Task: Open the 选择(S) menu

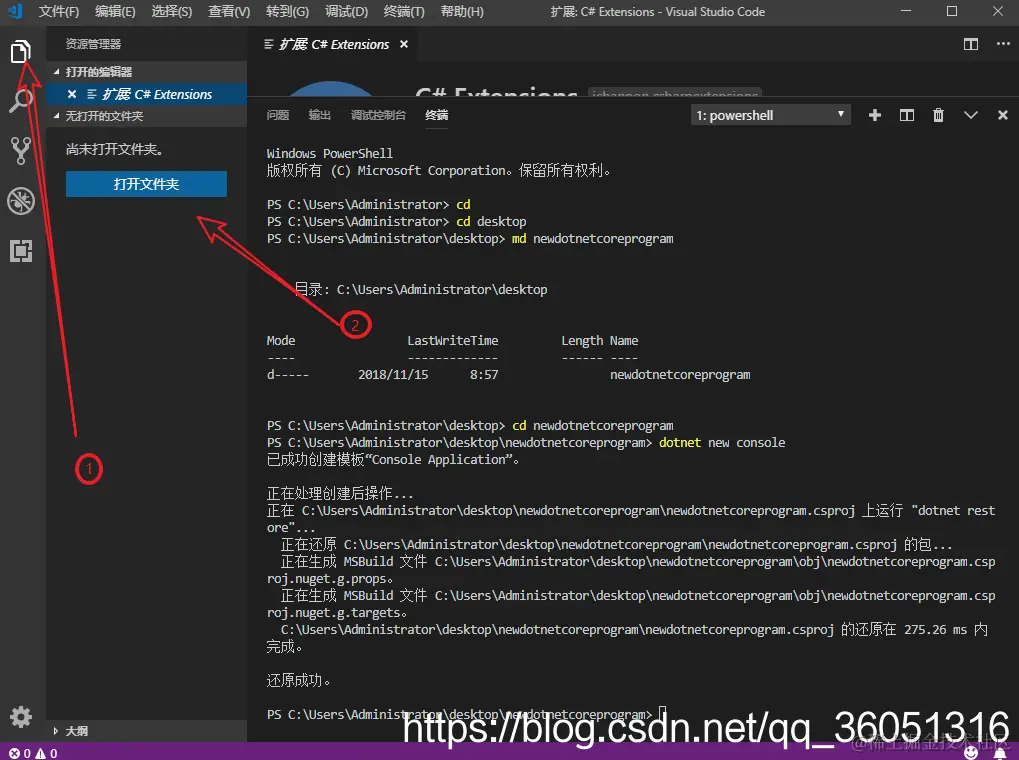Action: pos(172,11)
